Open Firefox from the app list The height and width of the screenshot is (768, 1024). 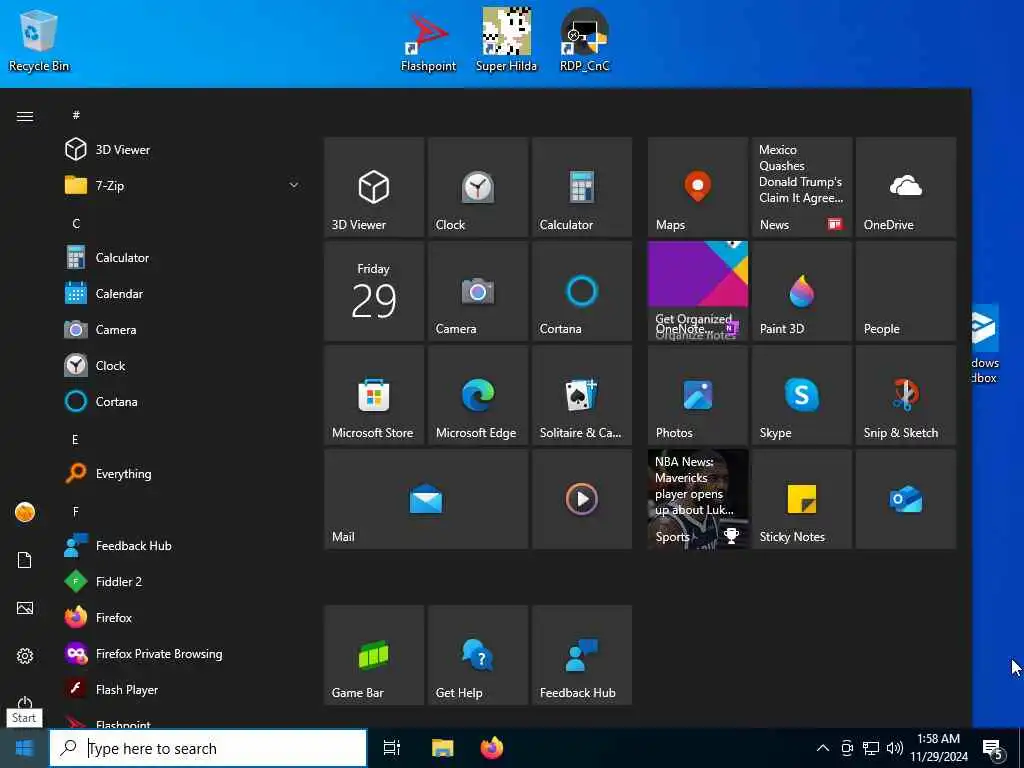[x=183, y=617]
